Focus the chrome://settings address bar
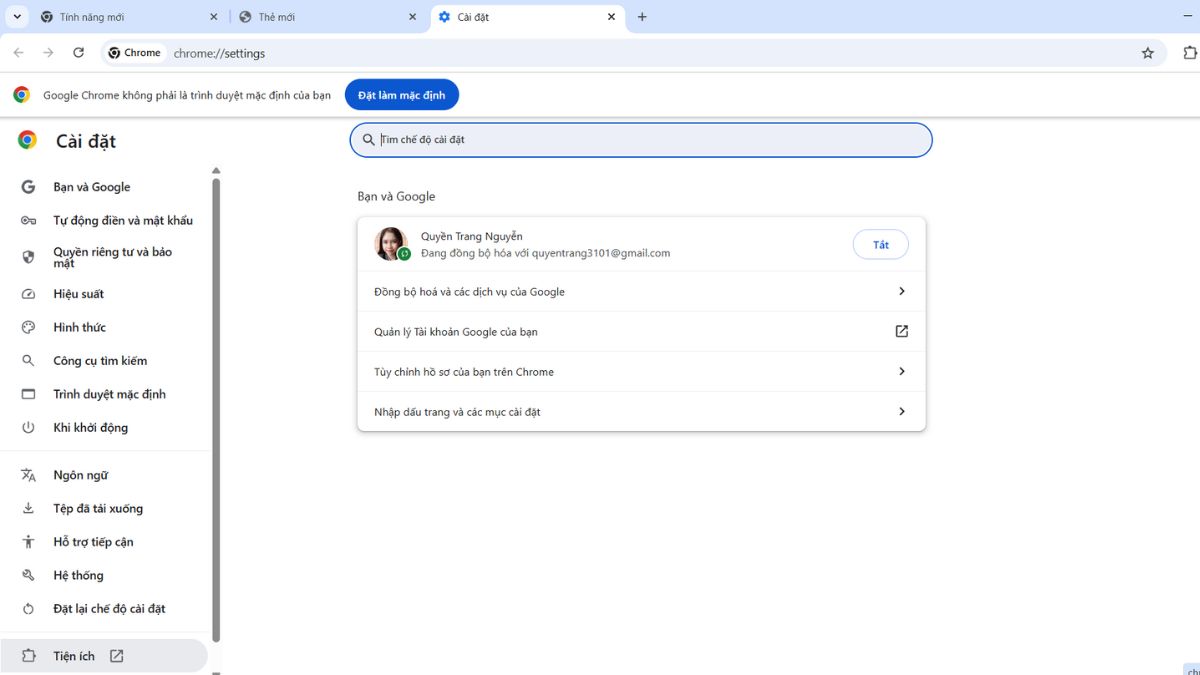The image size is (1200, 675). pos(634,53)
